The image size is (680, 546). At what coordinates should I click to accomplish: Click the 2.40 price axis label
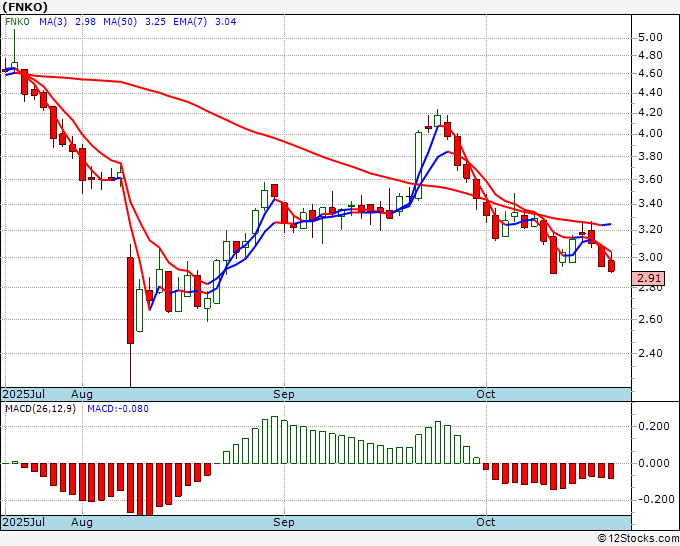pyautogui.click(x=650, y=353)
